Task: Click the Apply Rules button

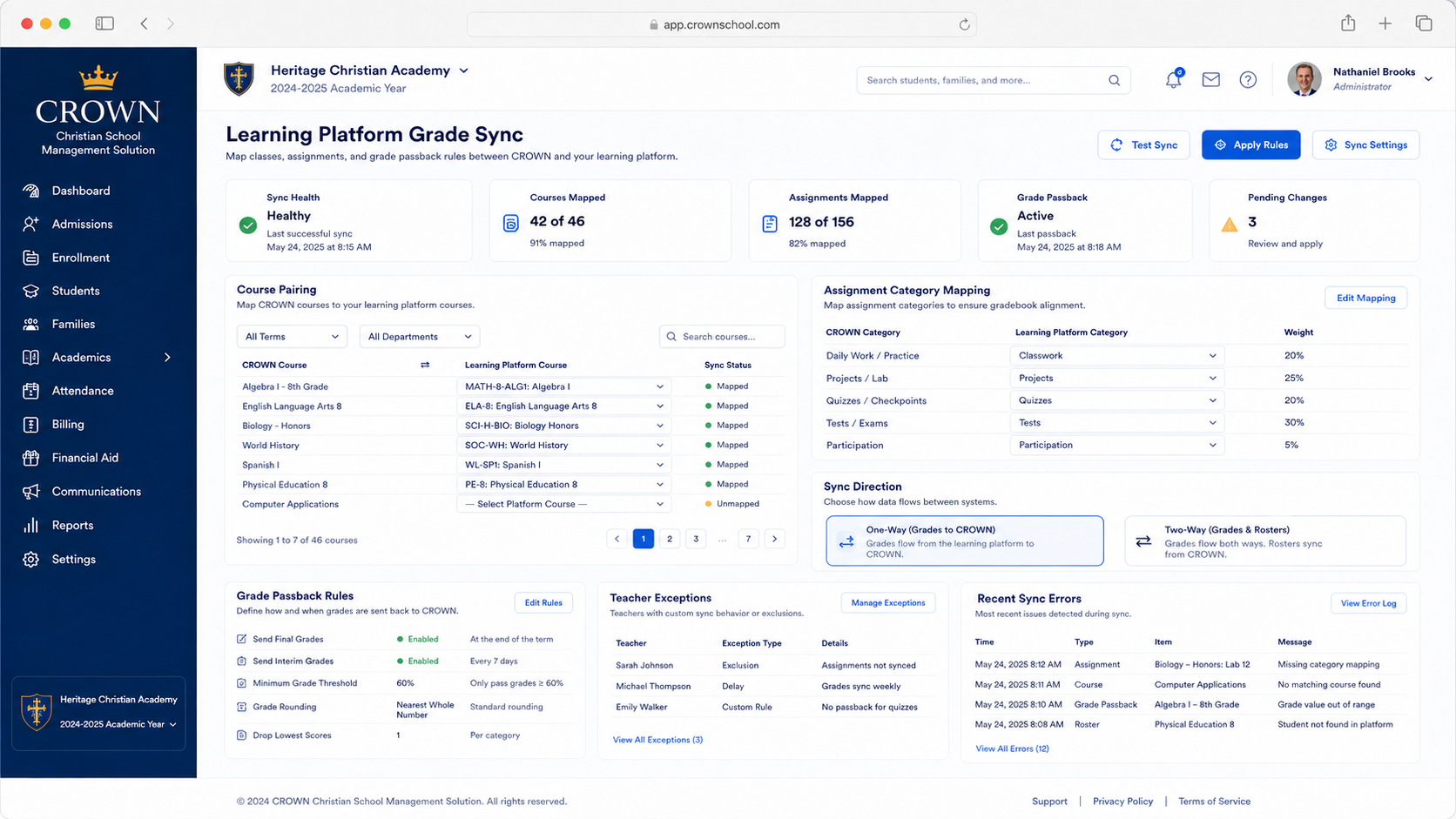Action: (x=1251, y=144)
